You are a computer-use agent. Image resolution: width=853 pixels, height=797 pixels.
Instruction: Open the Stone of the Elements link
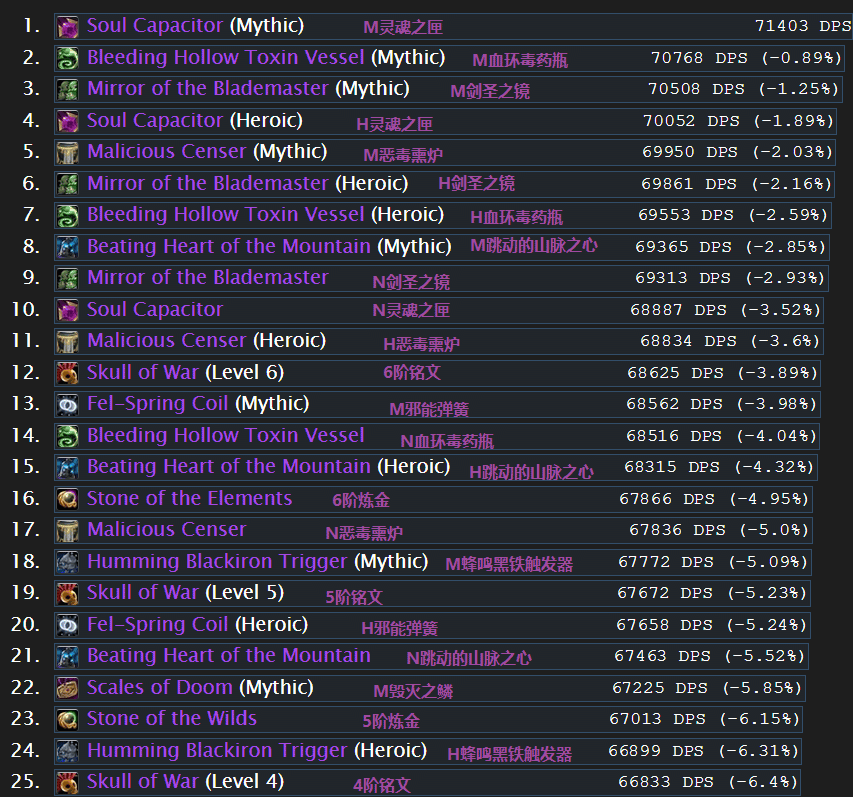pos(189,498)
